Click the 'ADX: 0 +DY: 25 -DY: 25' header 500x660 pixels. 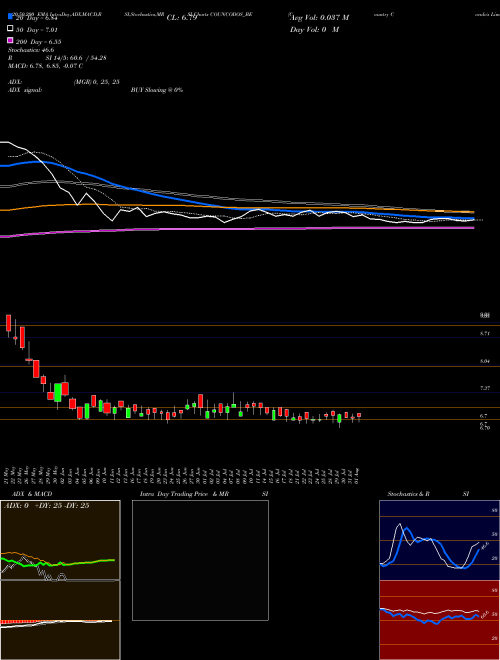click(46, 506)
